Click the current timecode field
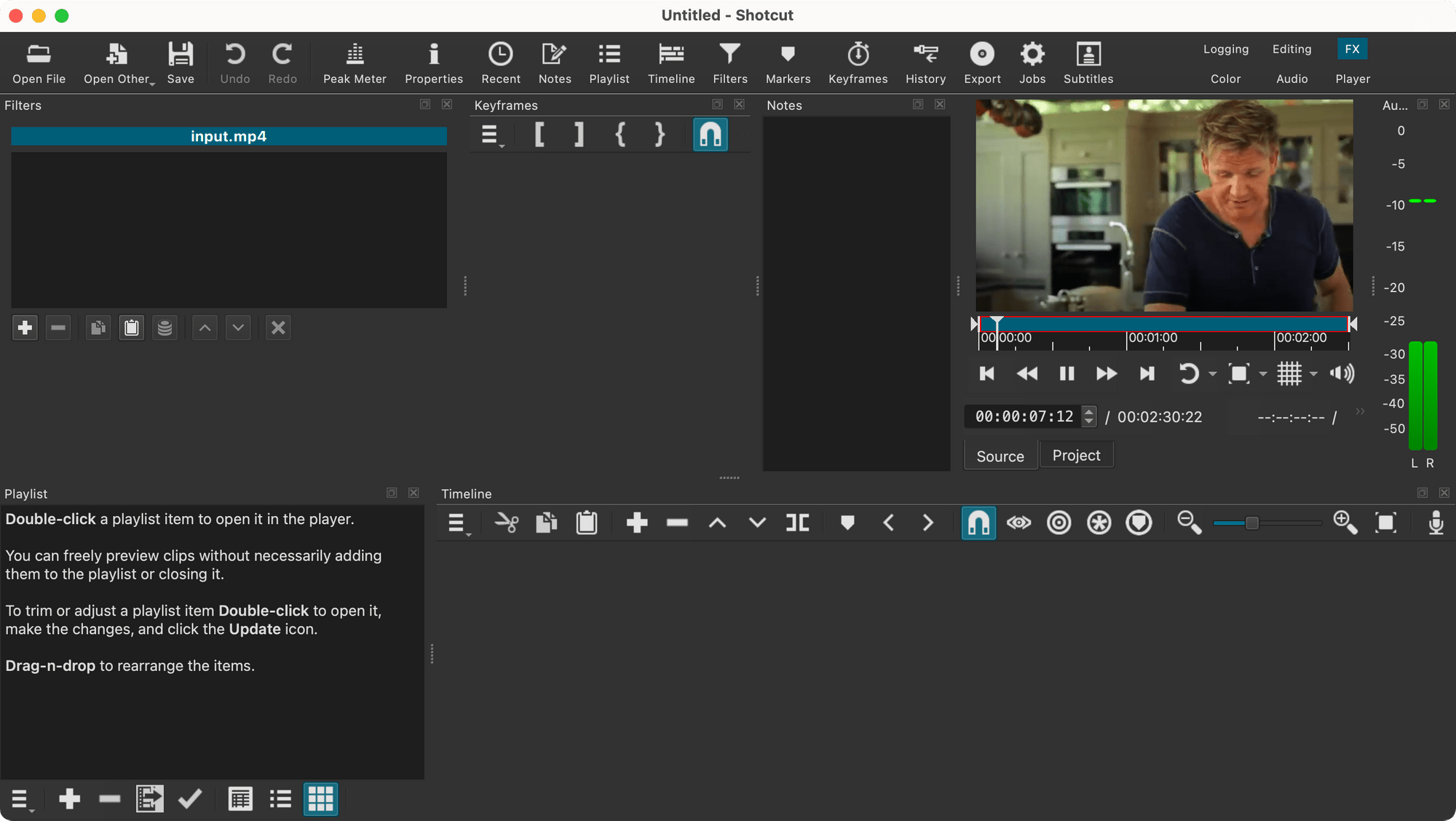 coord(1024,417)
